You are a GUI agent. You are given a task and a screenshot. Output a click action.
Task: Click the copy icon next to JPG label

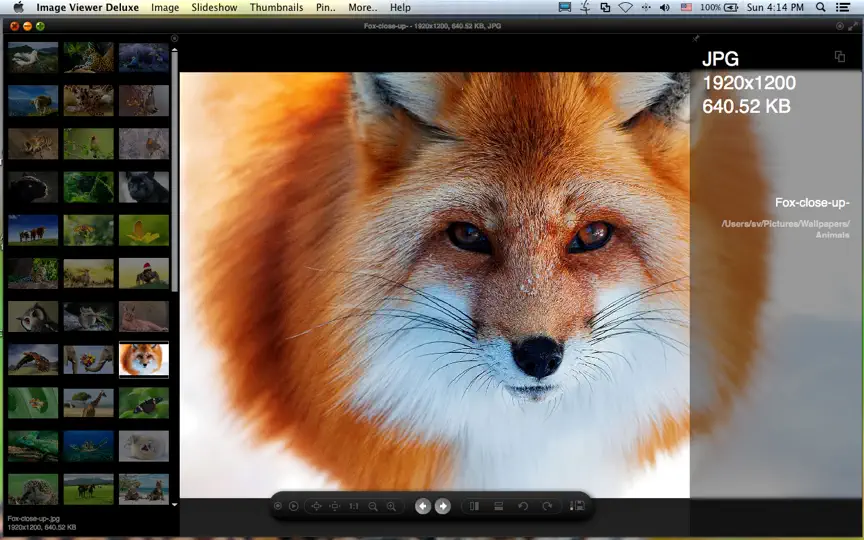pos(840,56)
